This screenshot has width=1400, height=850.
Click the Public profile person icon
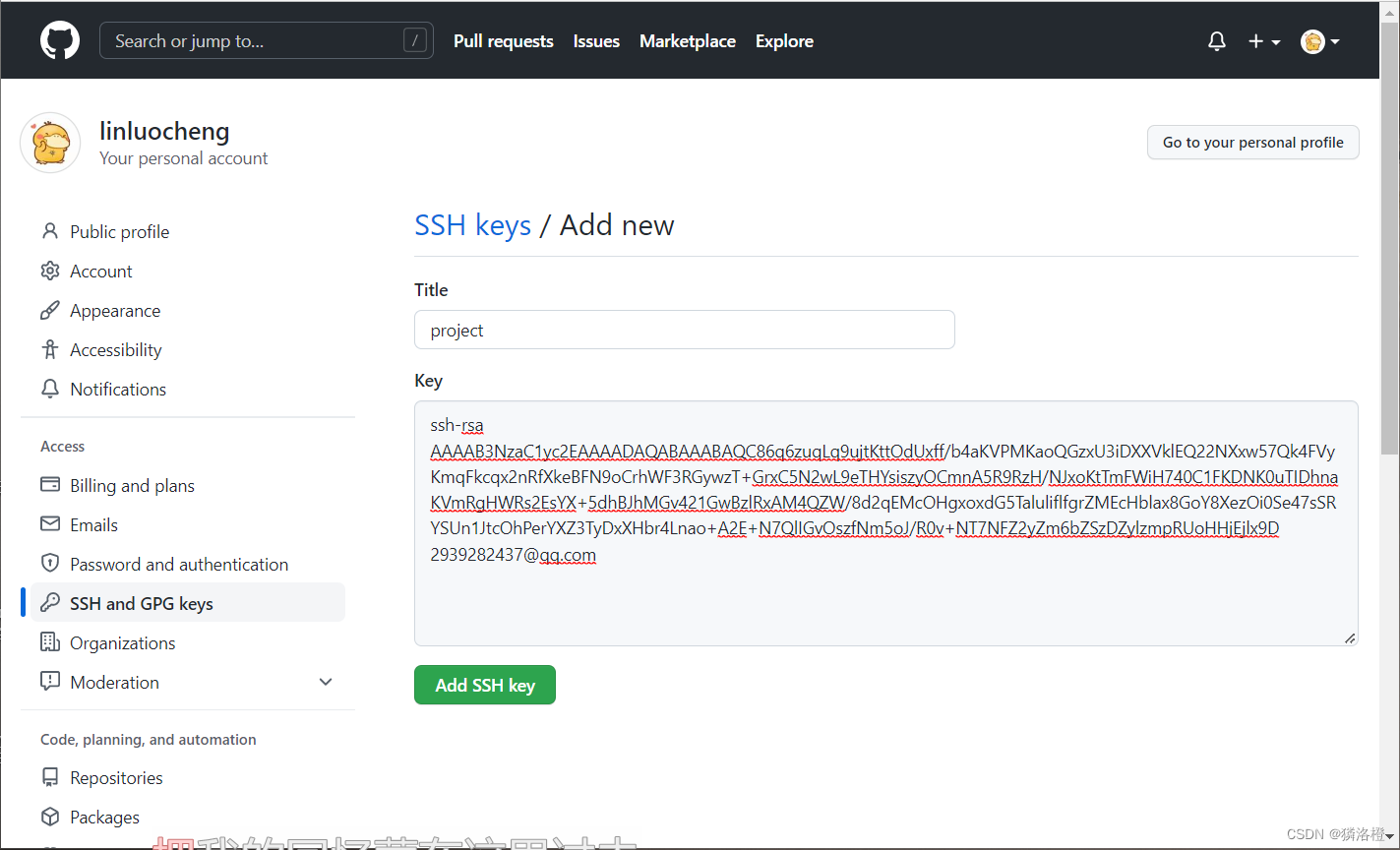(x=50, y=231)
